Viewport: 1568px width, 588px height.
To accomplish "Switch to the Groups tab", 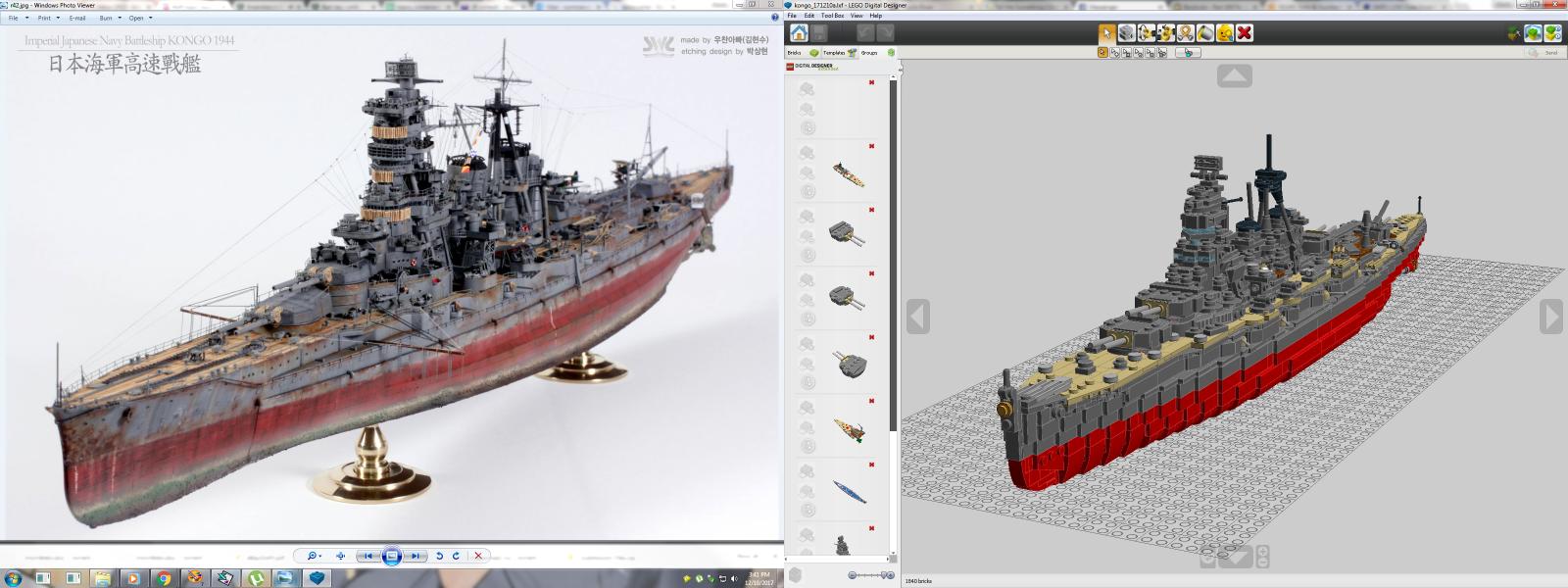I will click(x=869, y=53).
